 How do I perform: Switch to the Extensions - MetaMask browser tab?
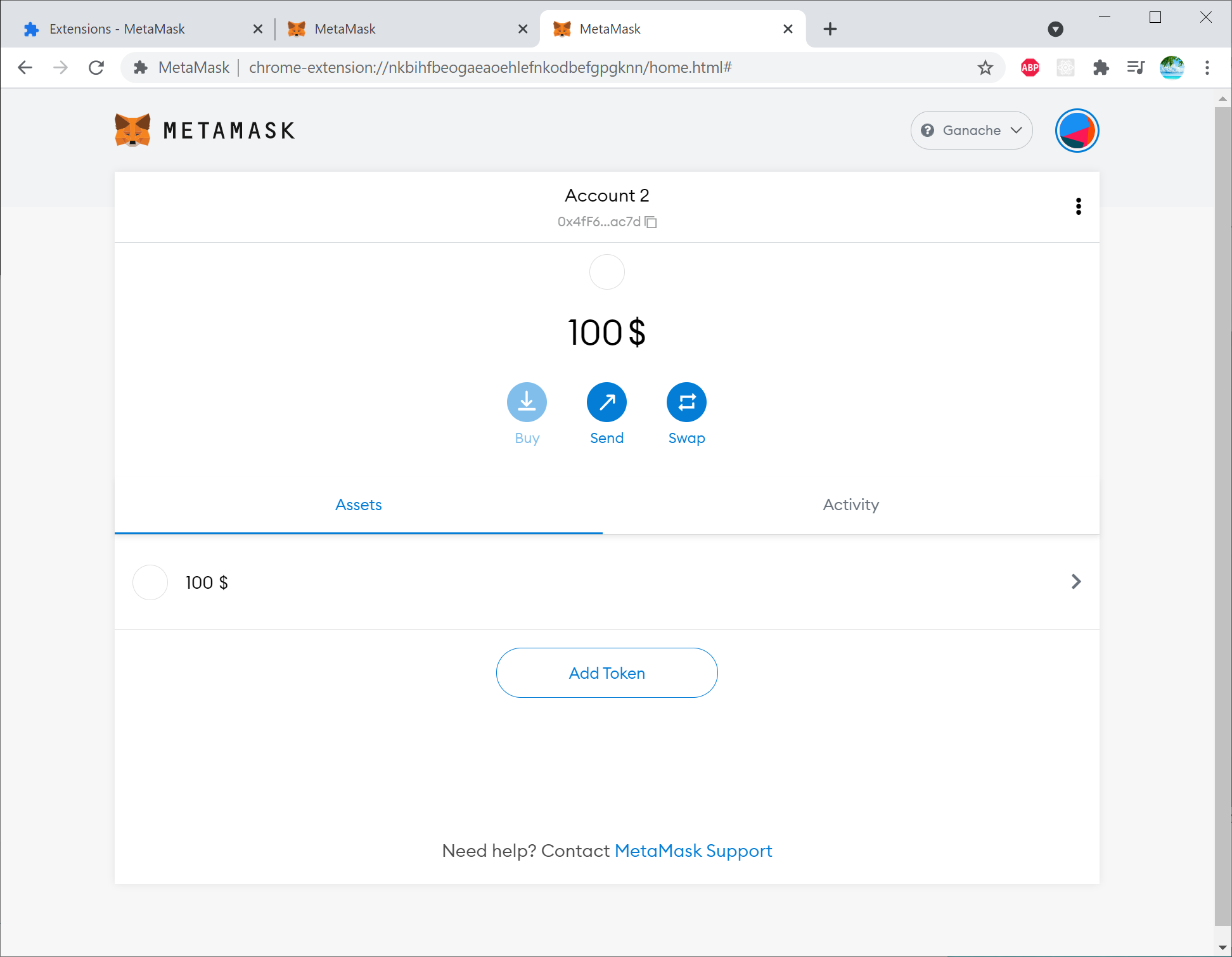pos(117,29)
